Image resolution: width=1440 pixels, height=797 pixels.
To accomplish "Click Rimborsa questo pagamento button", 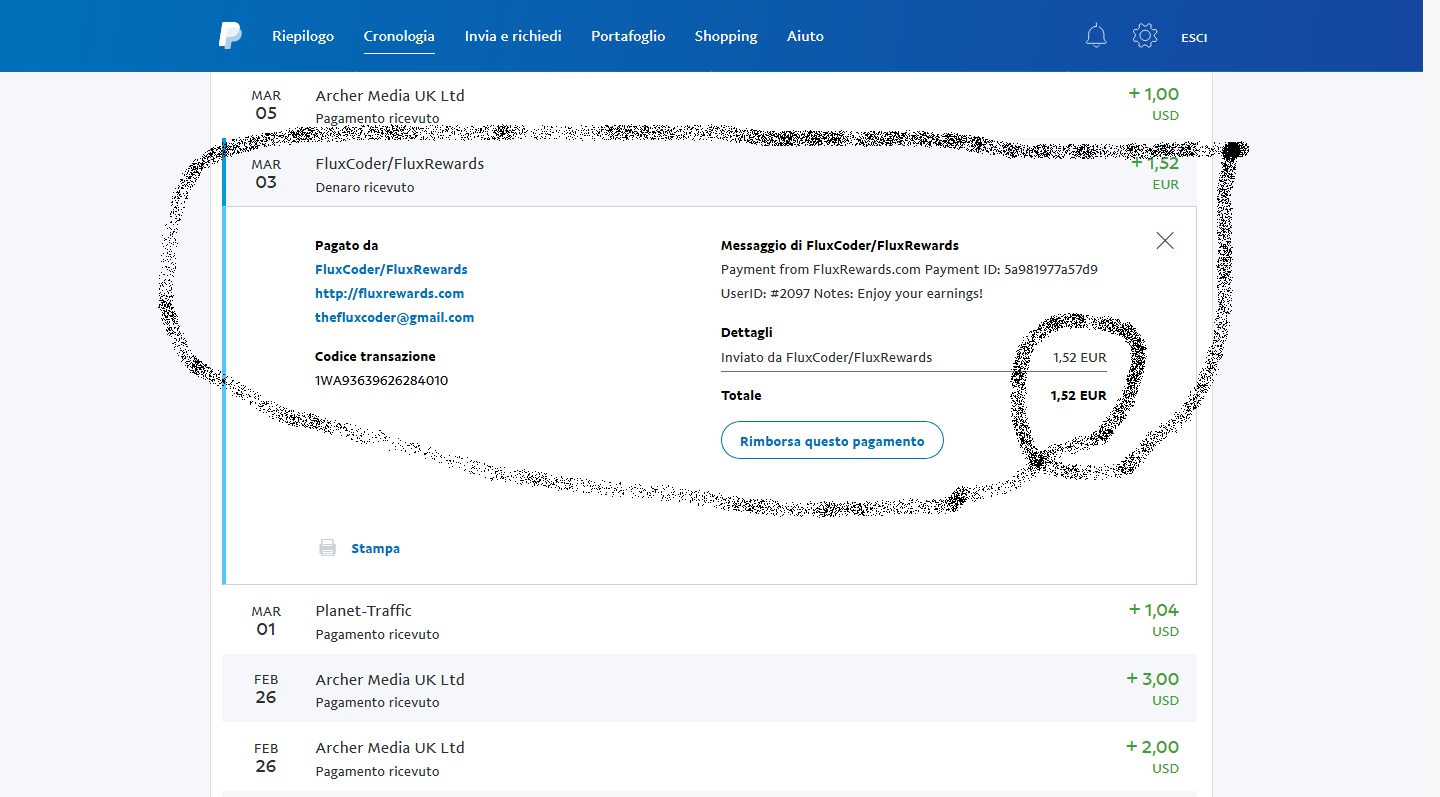I will [x=832, y=440].
